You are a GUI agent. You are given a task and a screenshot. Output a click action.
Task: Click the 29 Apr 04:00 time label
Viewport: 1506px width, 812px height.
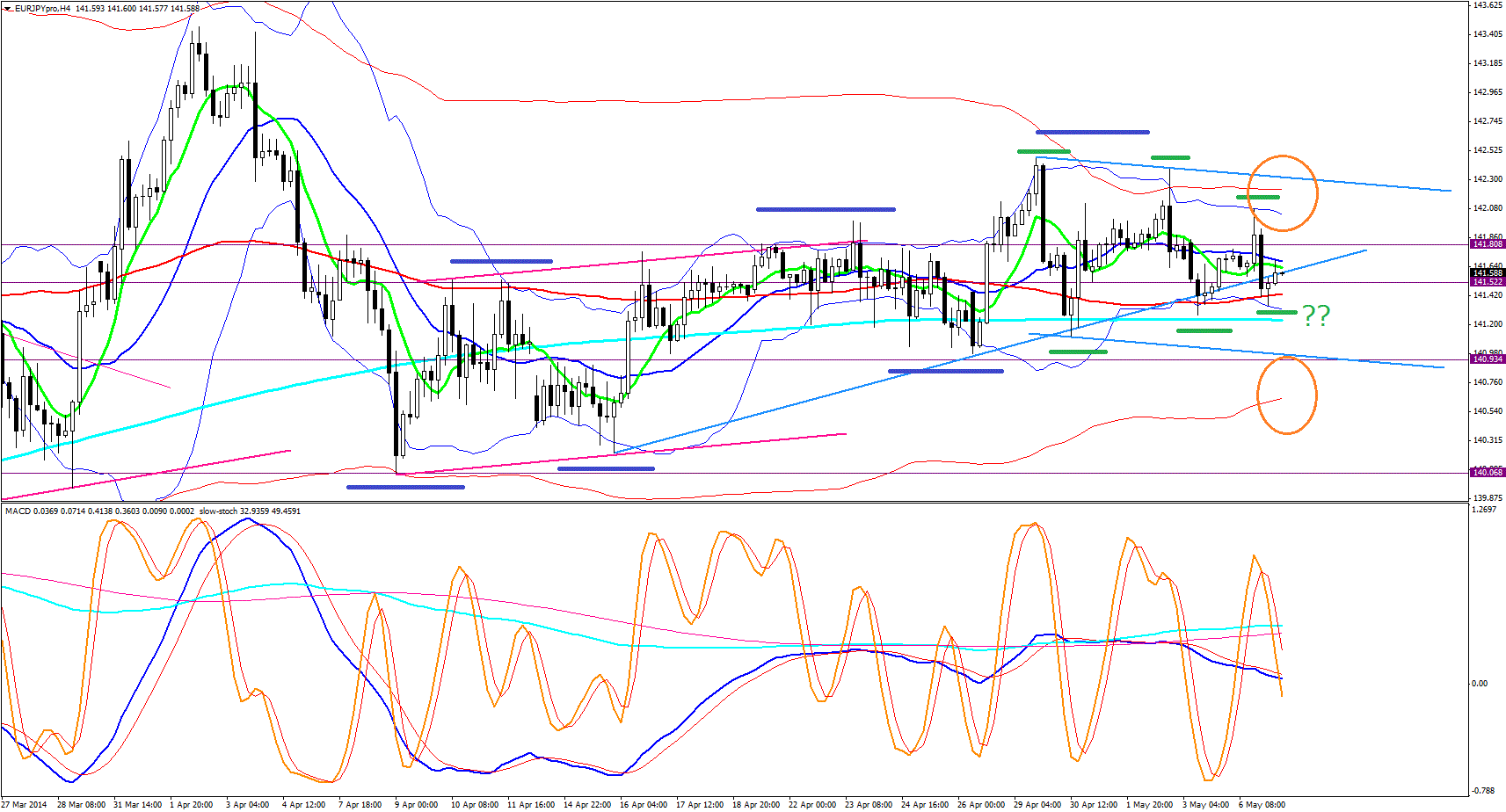click(x=1037, y=805)
